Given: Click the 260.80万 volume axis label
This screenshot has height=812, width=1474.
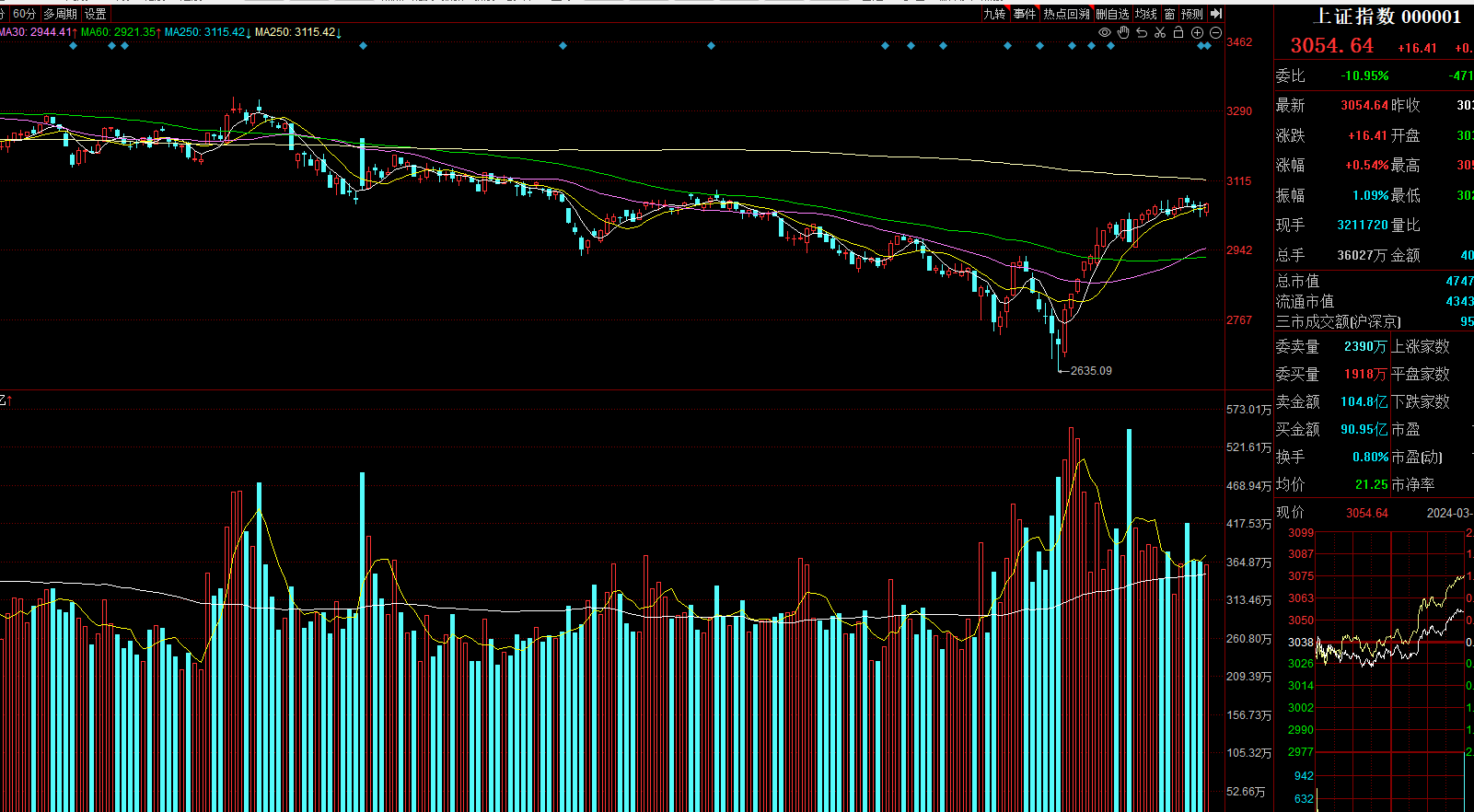Looking at the screenshot, I should point(1249,639).
